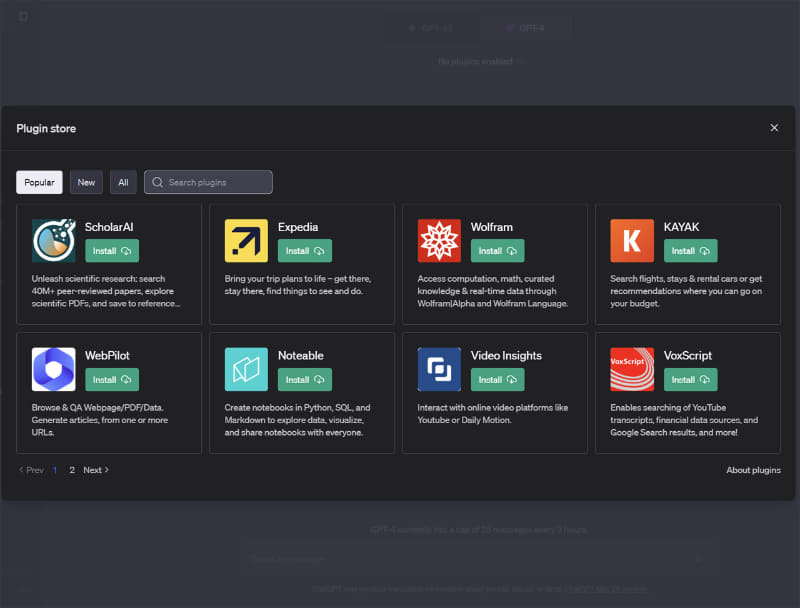Viewport: 800px width, 608px height.
Task: Click the Video Insights plugin logo
Action: 439,369
